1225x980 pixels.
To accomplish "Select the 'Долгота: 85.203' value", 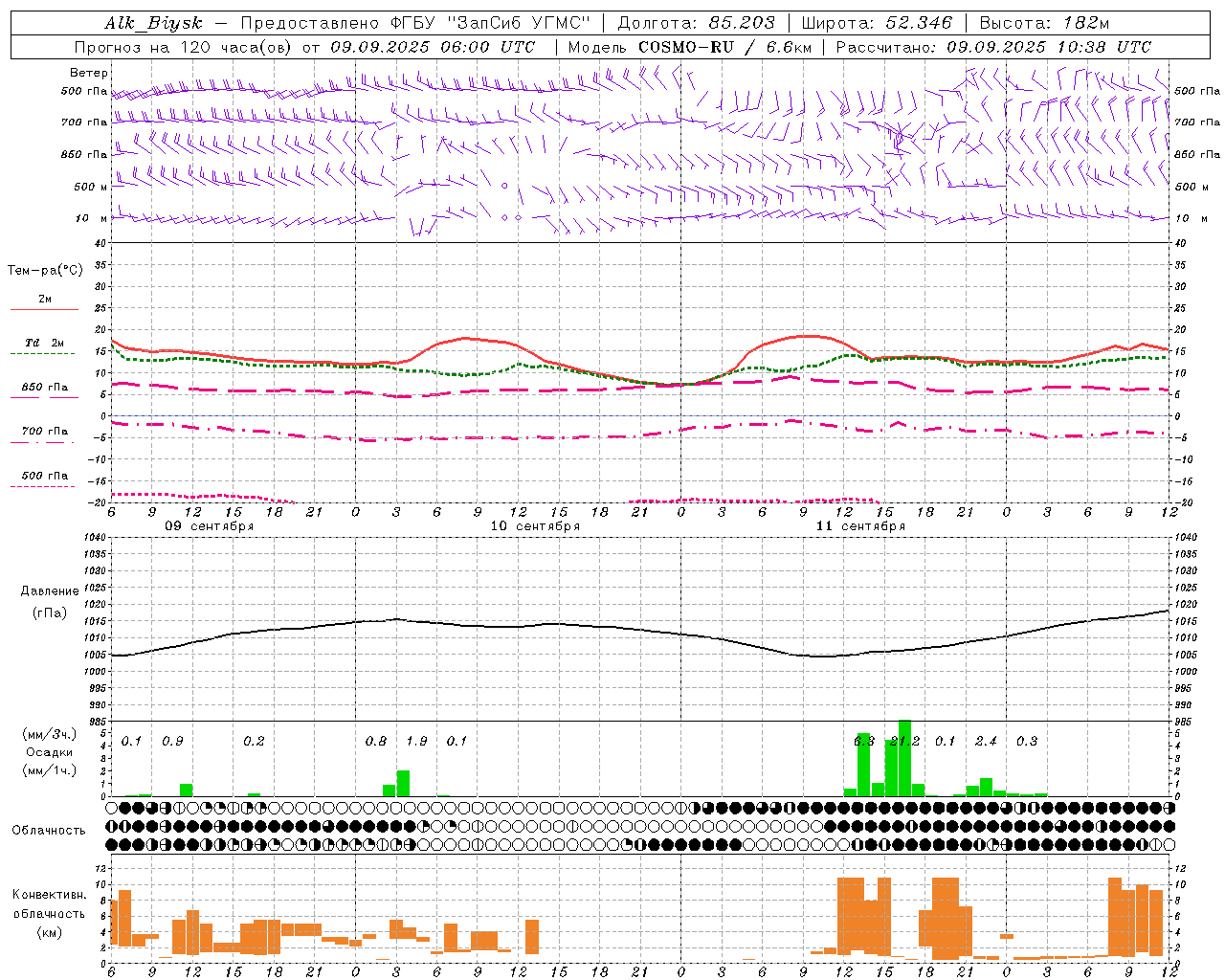I will coord(696,23).
